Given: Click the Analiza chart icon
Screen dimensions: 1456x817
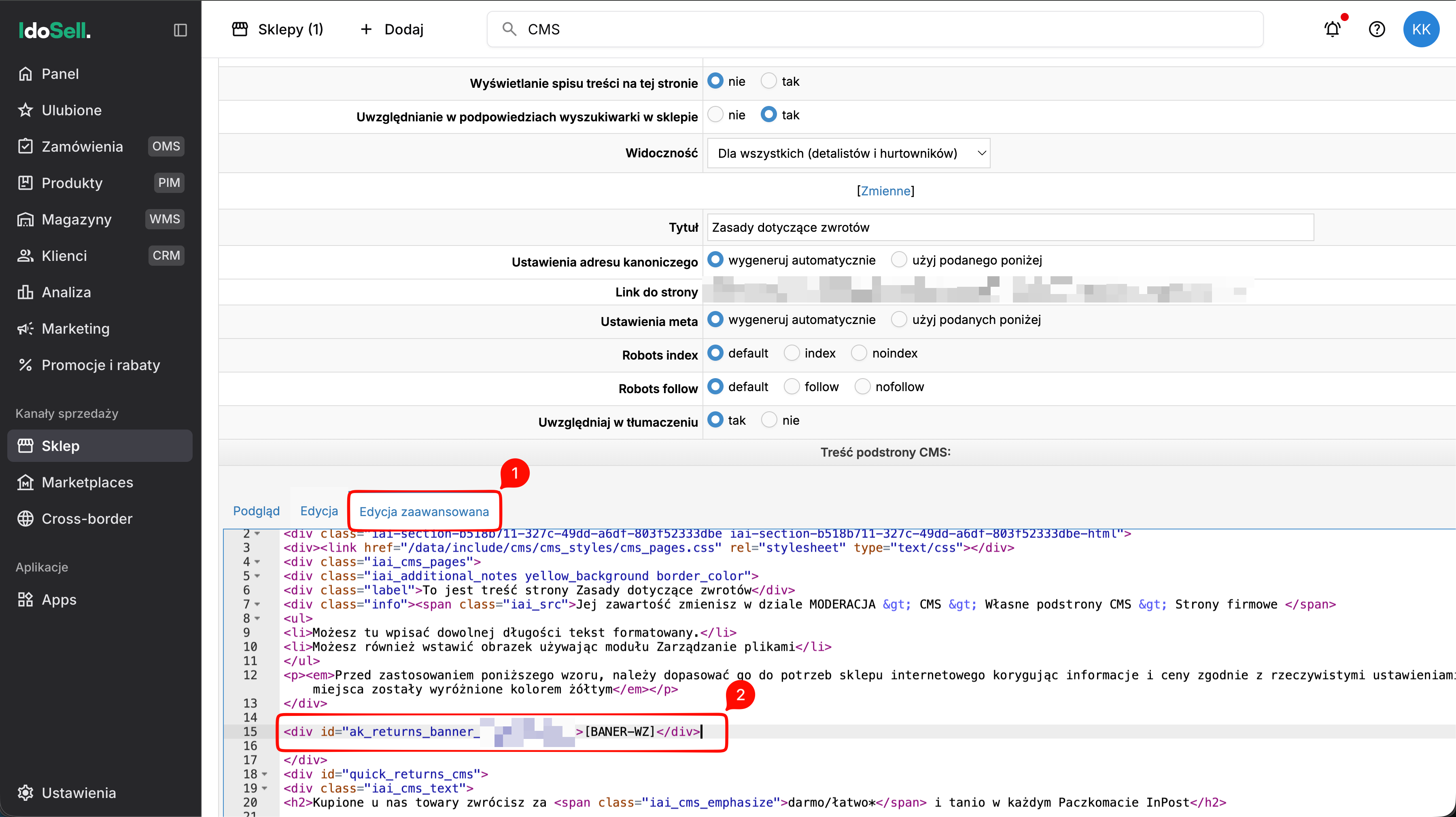Looking at the screenshot, I should click(25, 292).
